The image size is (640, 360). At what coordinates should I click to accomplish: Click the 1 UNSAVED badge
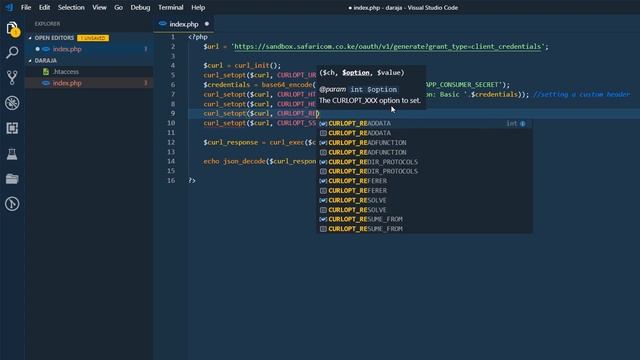click(93, 38)
